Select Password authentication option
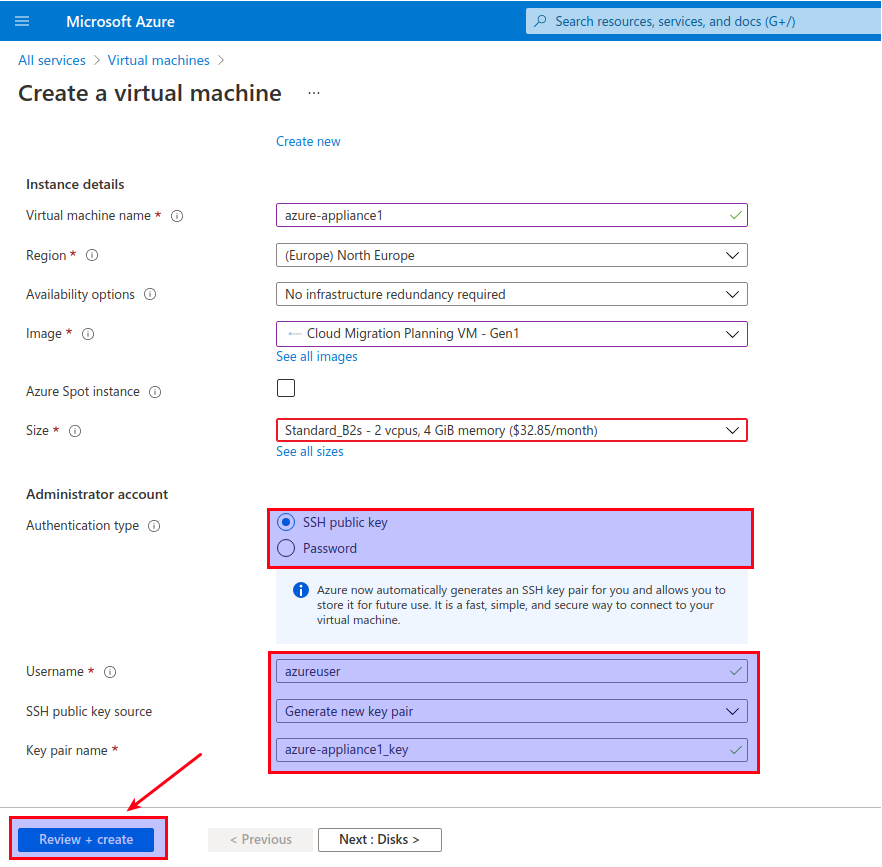Image resolution: width=882 pixels, height=867 pixels. point(286,548)
